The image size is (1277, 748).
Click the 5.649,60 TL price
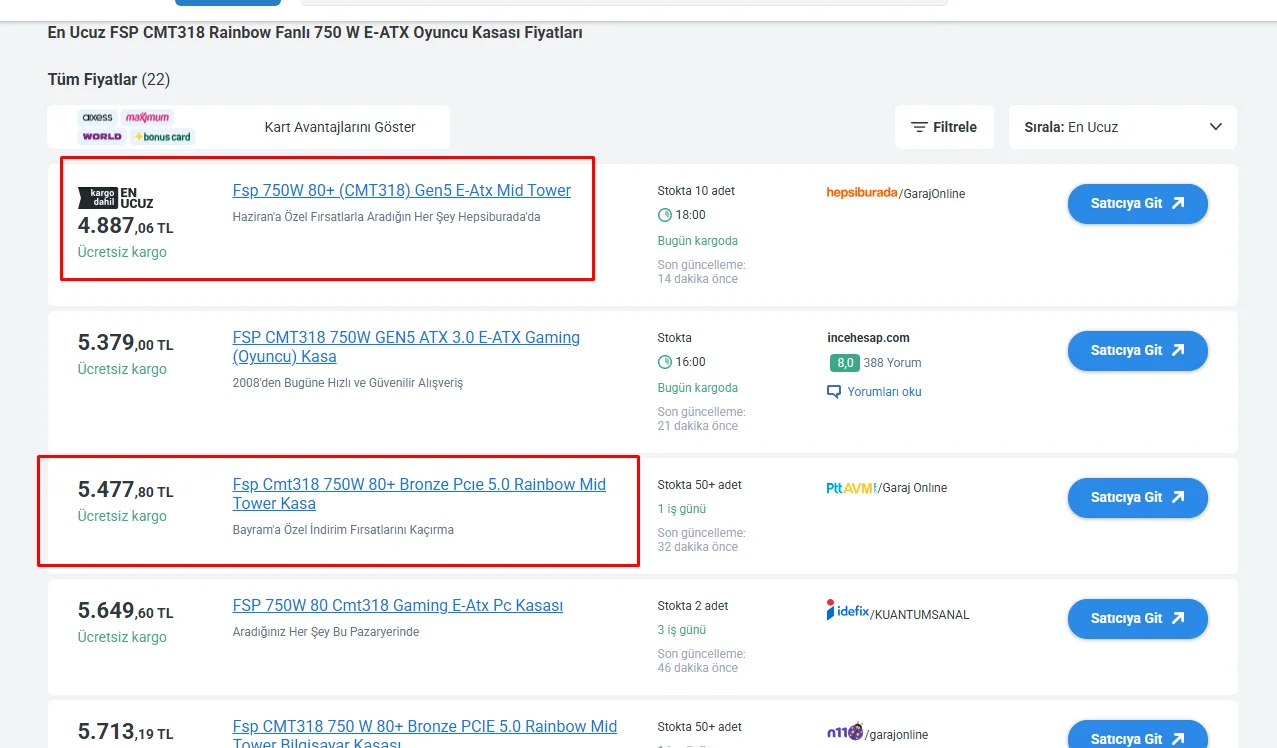point(126,611)
